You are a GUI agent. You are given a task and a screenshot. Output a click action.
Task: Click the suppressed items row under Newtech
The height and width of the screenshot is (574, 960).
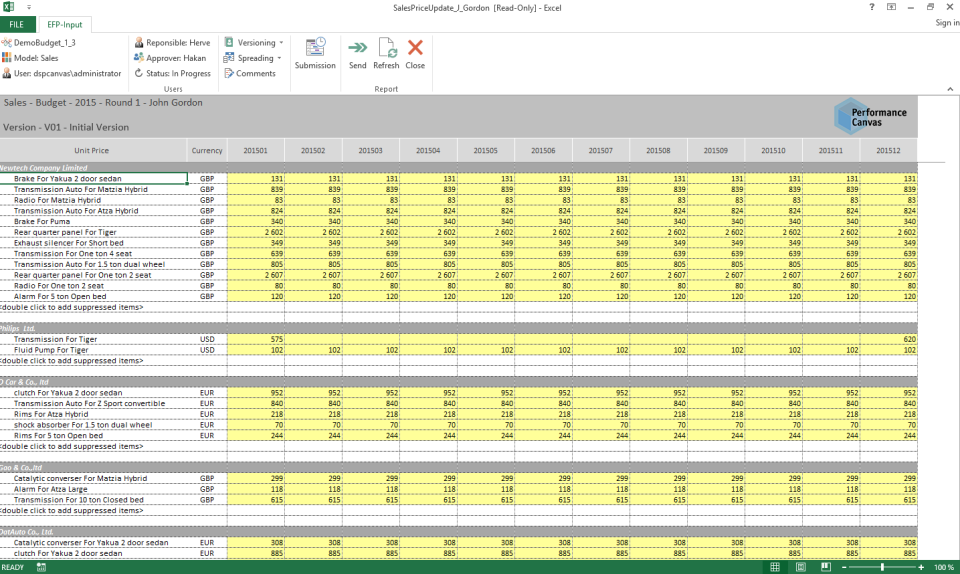(72, 307)
